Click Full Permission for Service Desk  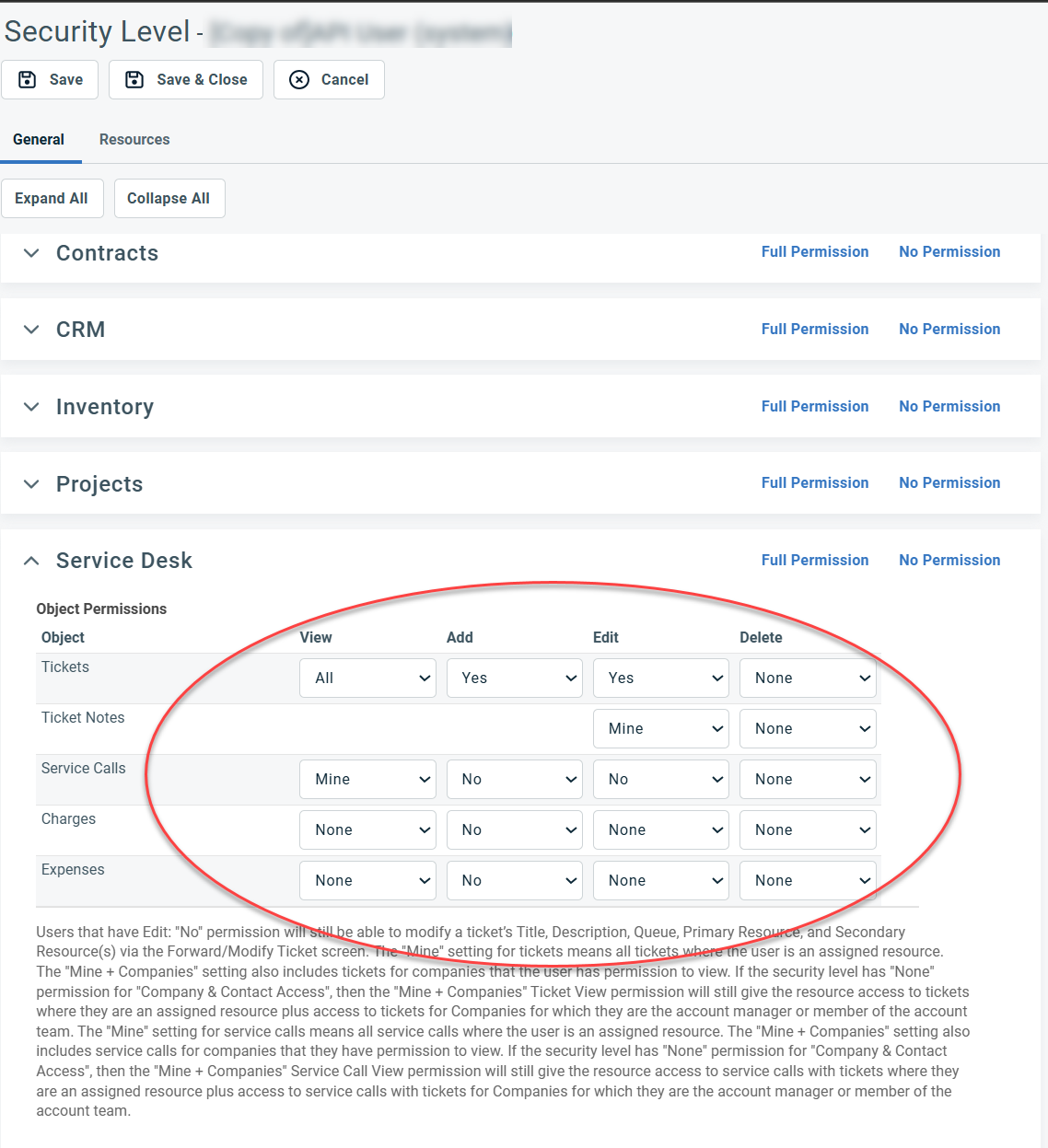click(814, 561)
